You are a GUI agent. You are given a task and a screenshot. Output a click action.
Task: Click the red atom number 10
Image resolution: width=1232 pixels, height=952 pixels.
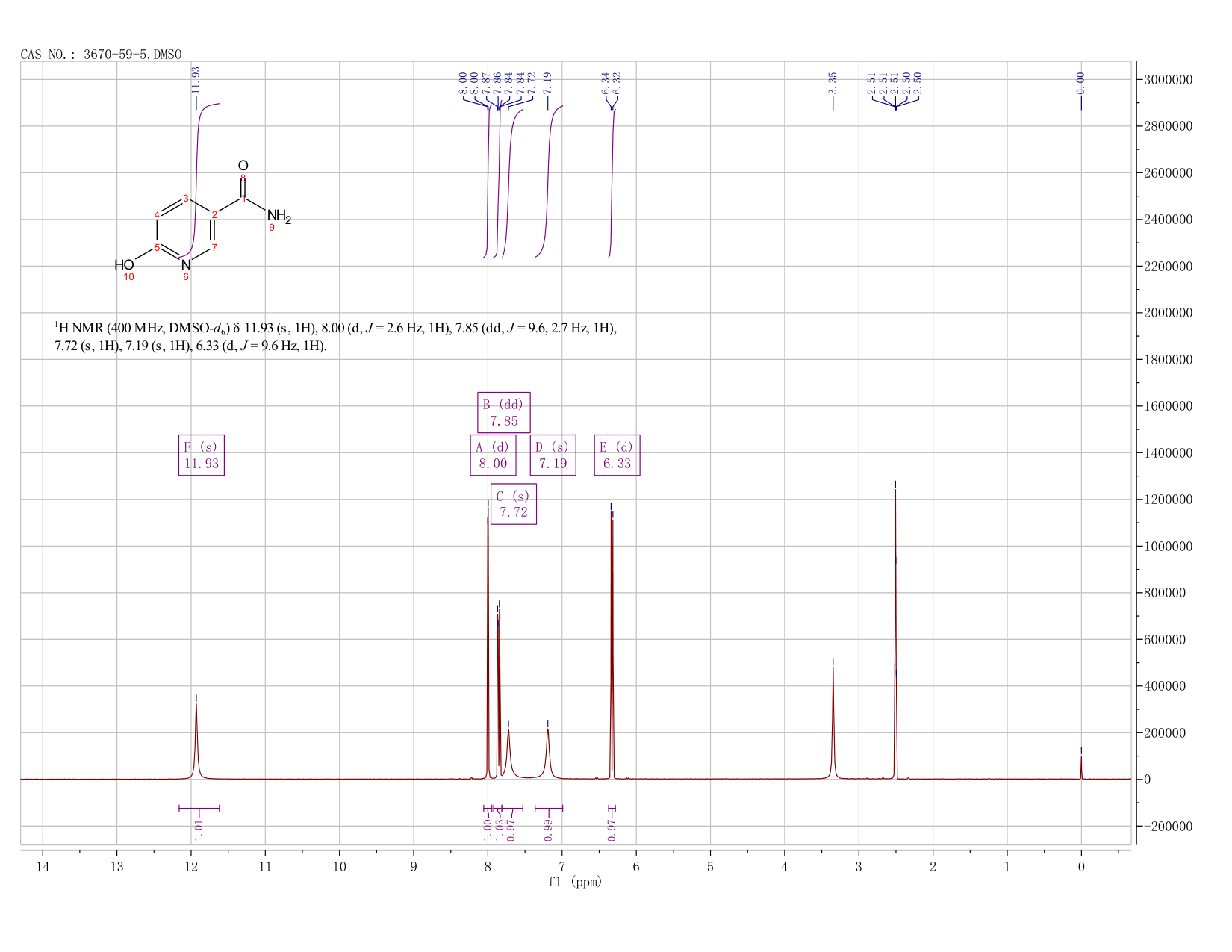coord(128,277)
